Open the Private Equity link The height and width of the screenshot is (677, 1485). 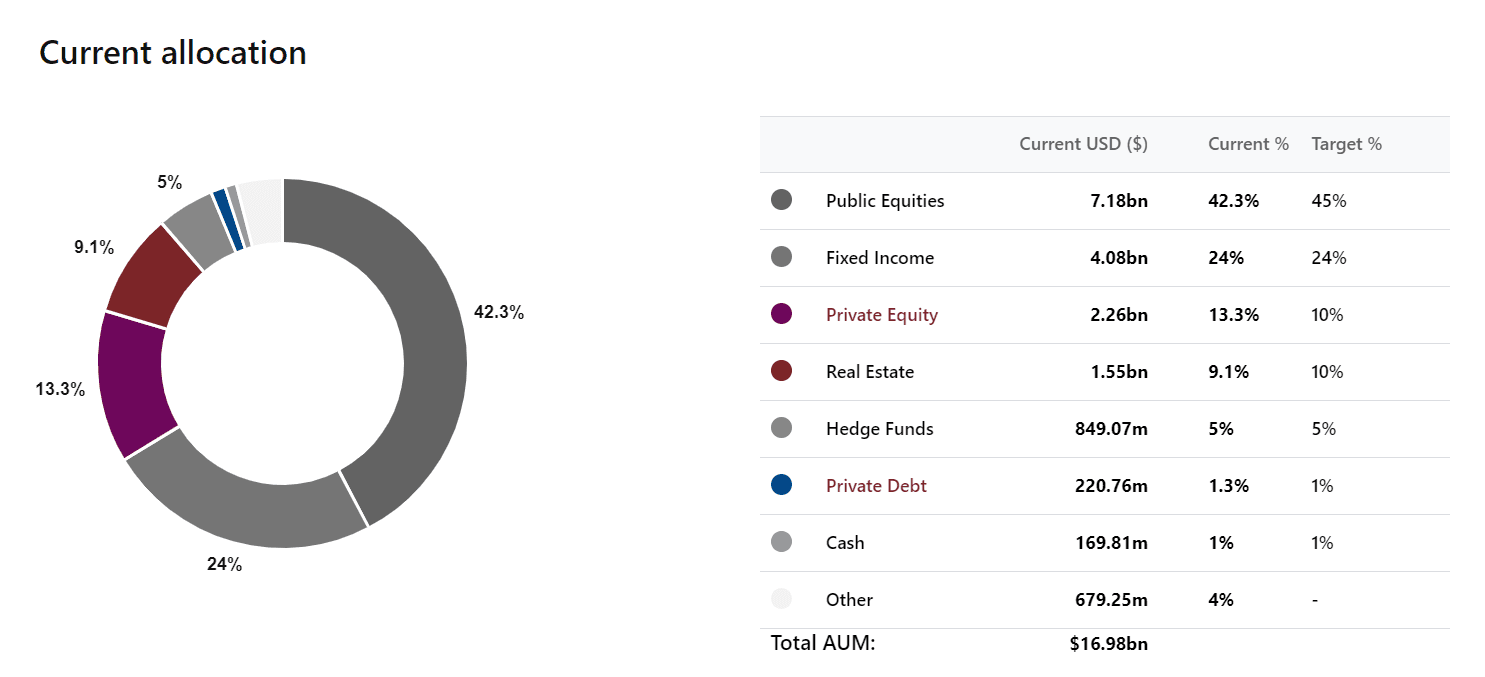(882, 315)
